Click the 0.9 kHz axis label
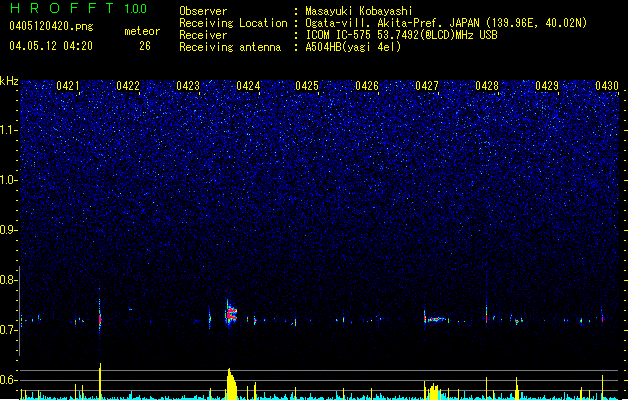This screenshot has width=629, height=400. pyautogui.click(x=9, y=230)
